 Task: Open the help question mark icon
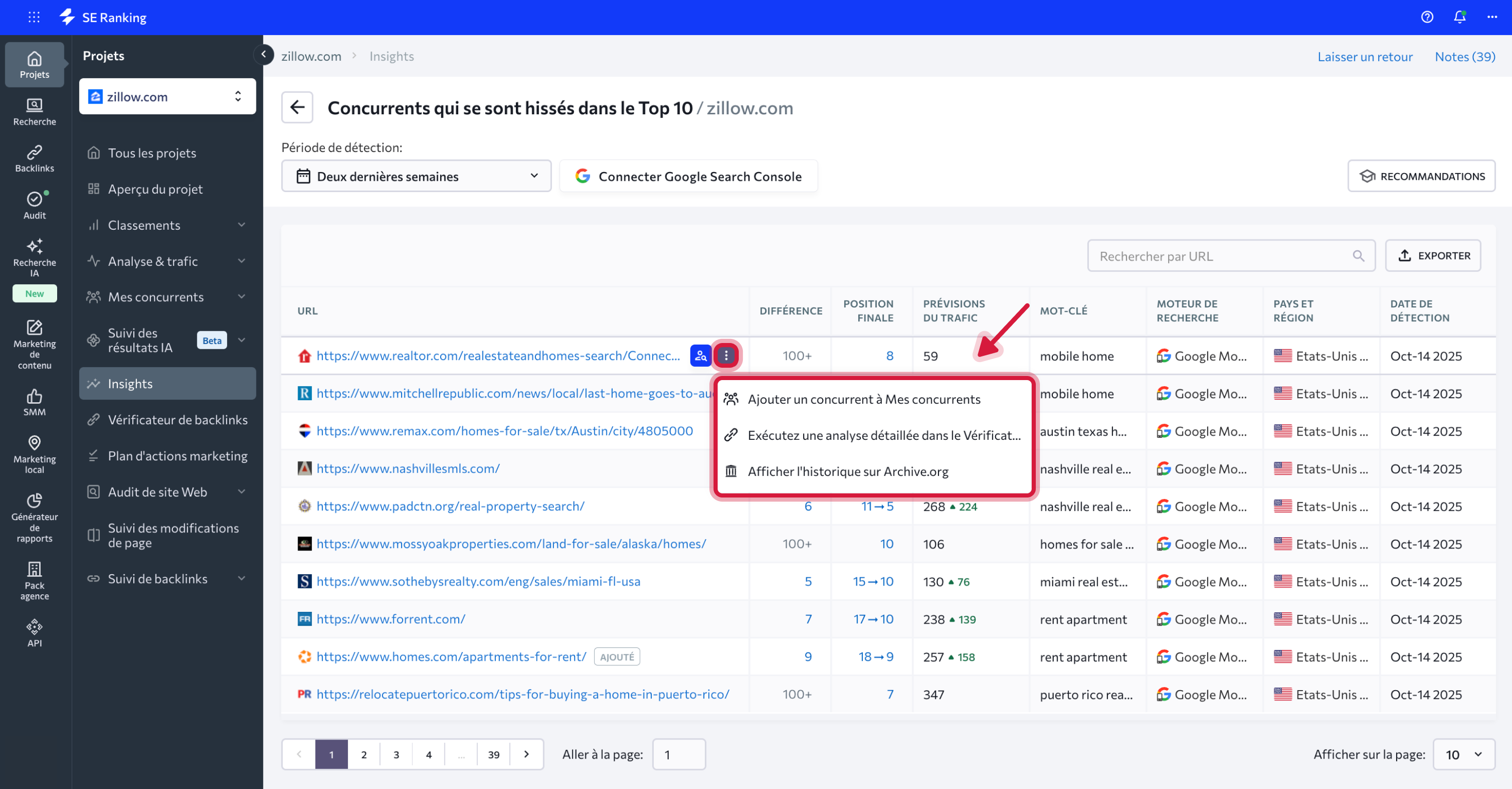[1427, 17]
